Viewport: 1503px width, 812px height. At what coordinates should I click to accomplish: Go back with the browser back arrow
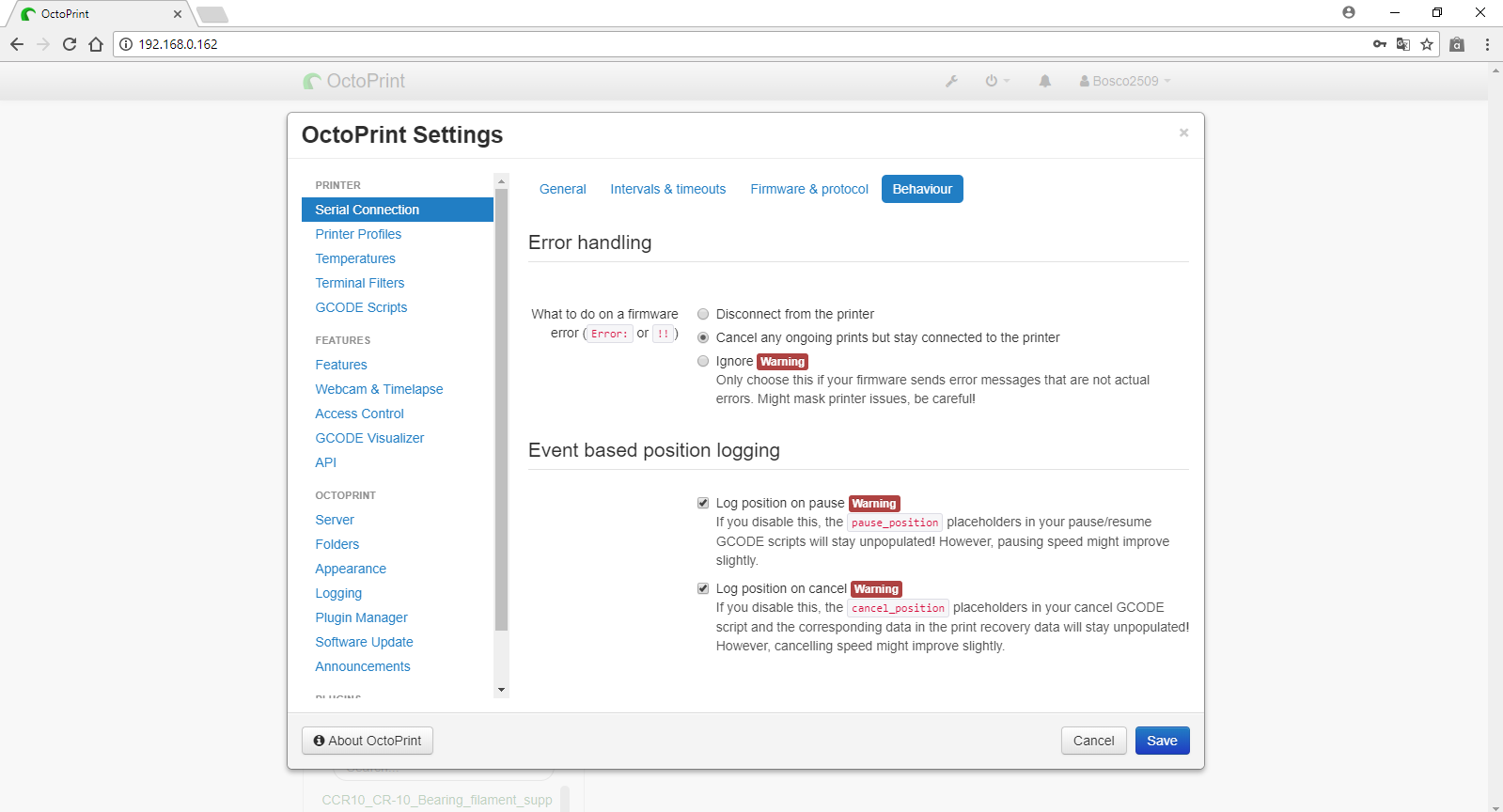[x=17, y=44]
